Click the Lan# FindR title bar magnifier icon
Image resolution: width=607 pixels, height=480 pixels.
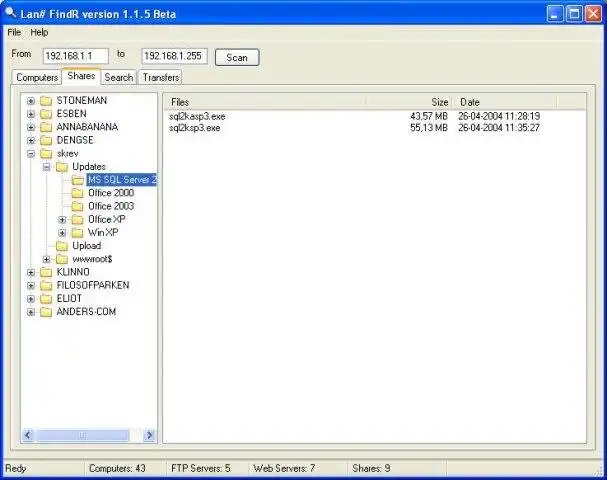point(10,13)
